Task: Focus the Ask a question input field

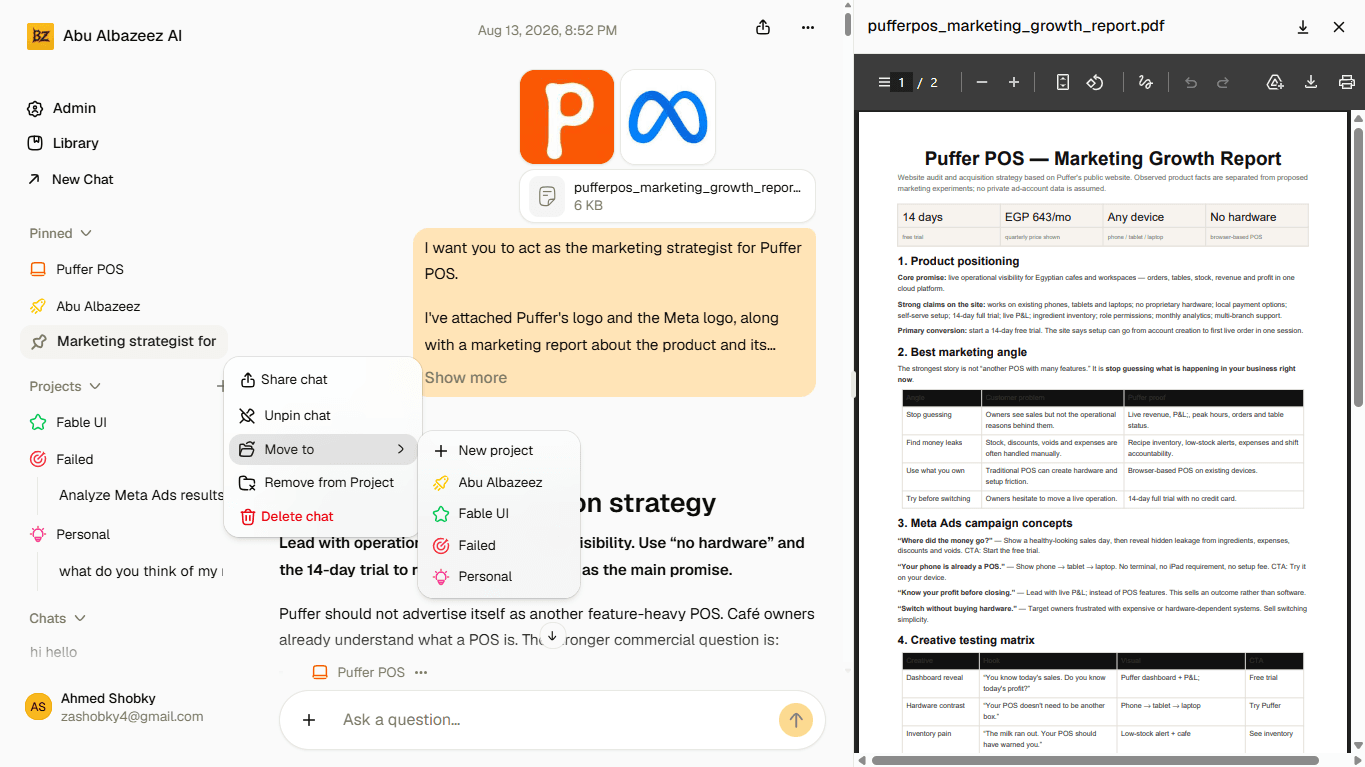Action: (x=553, y=719)
